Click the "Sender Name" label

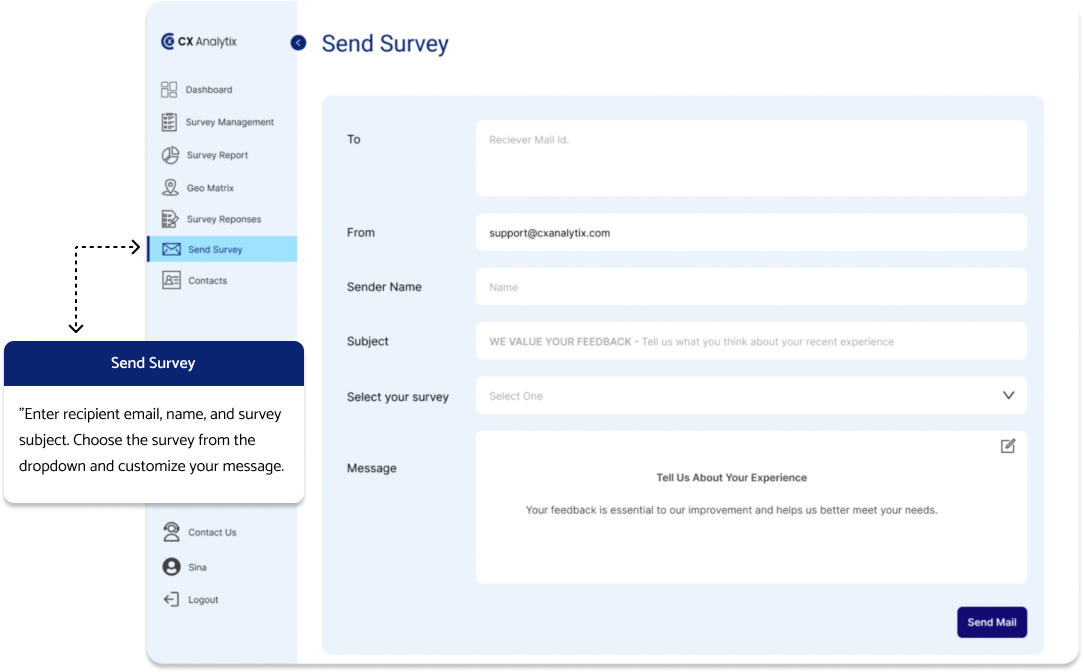[384, 287]
